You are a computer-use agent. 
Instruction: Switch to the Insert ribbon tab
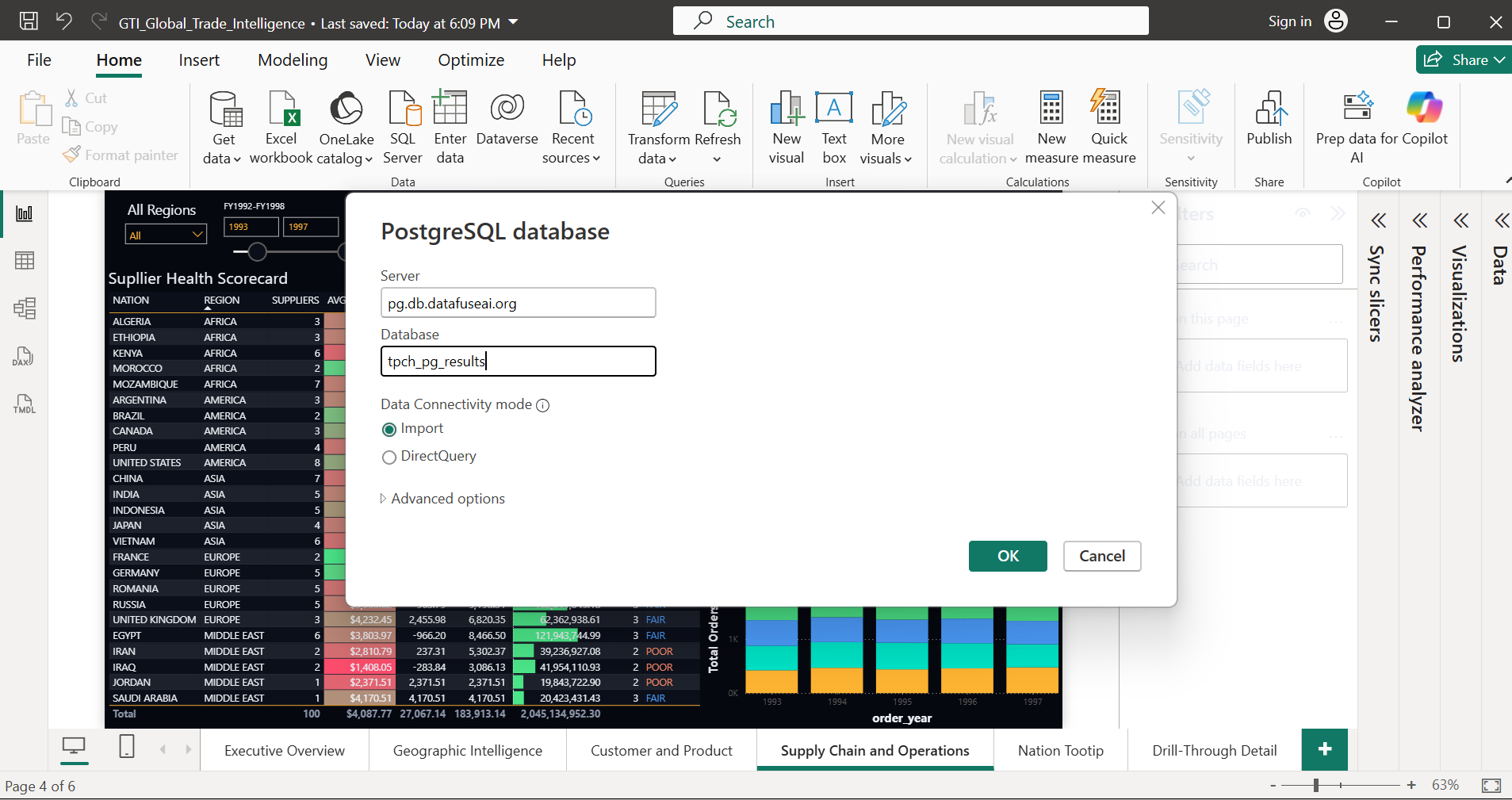click(x=199, y=60)
